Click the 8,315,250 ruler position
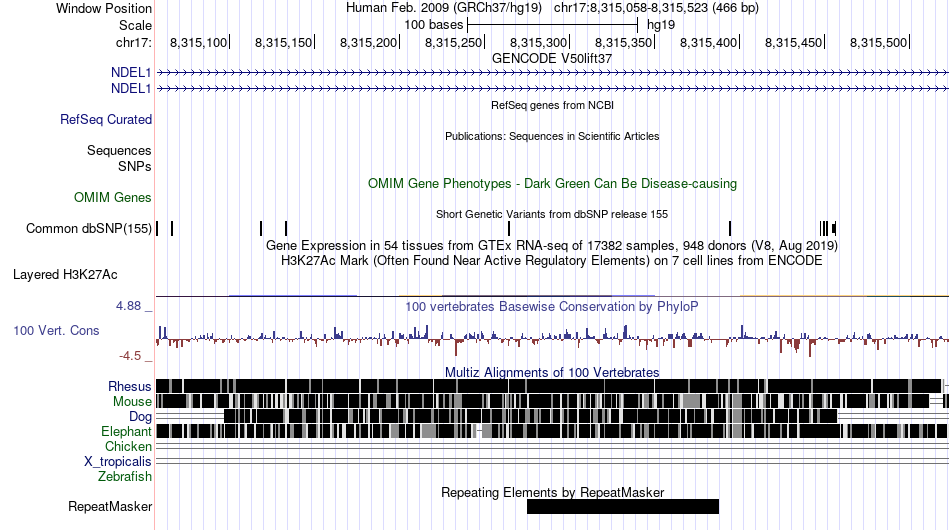 coord(453,42)
